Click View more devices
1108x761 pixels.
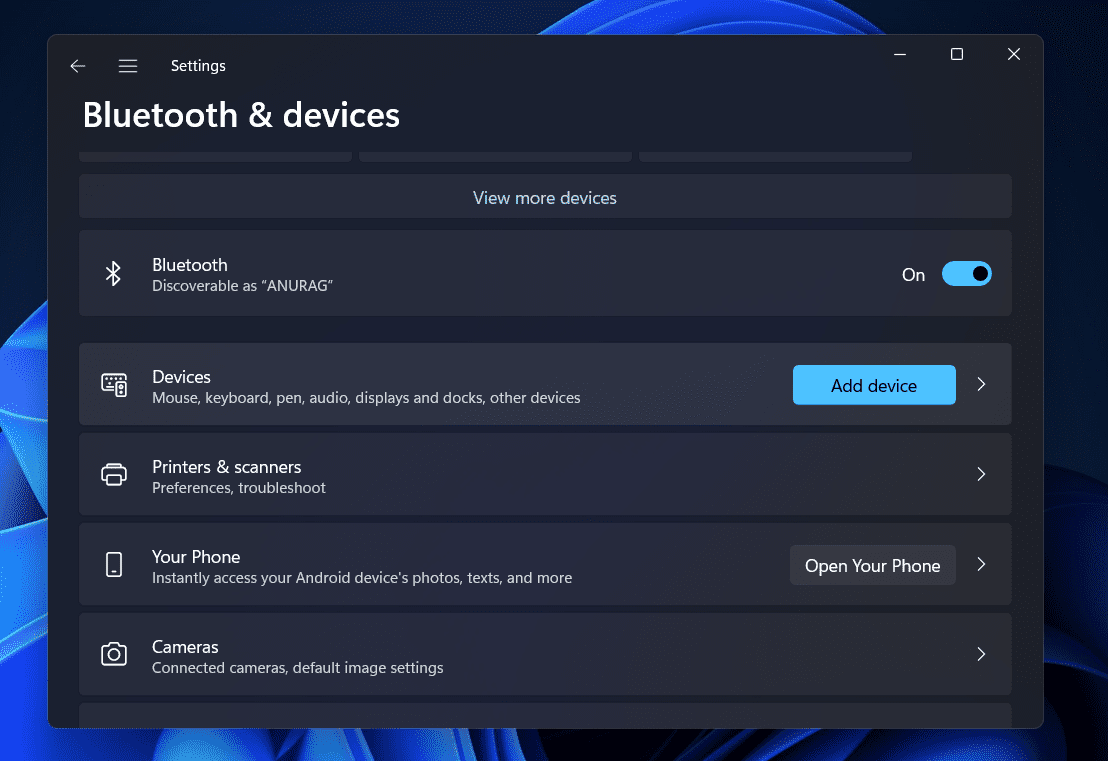click(x=545, y=198)
